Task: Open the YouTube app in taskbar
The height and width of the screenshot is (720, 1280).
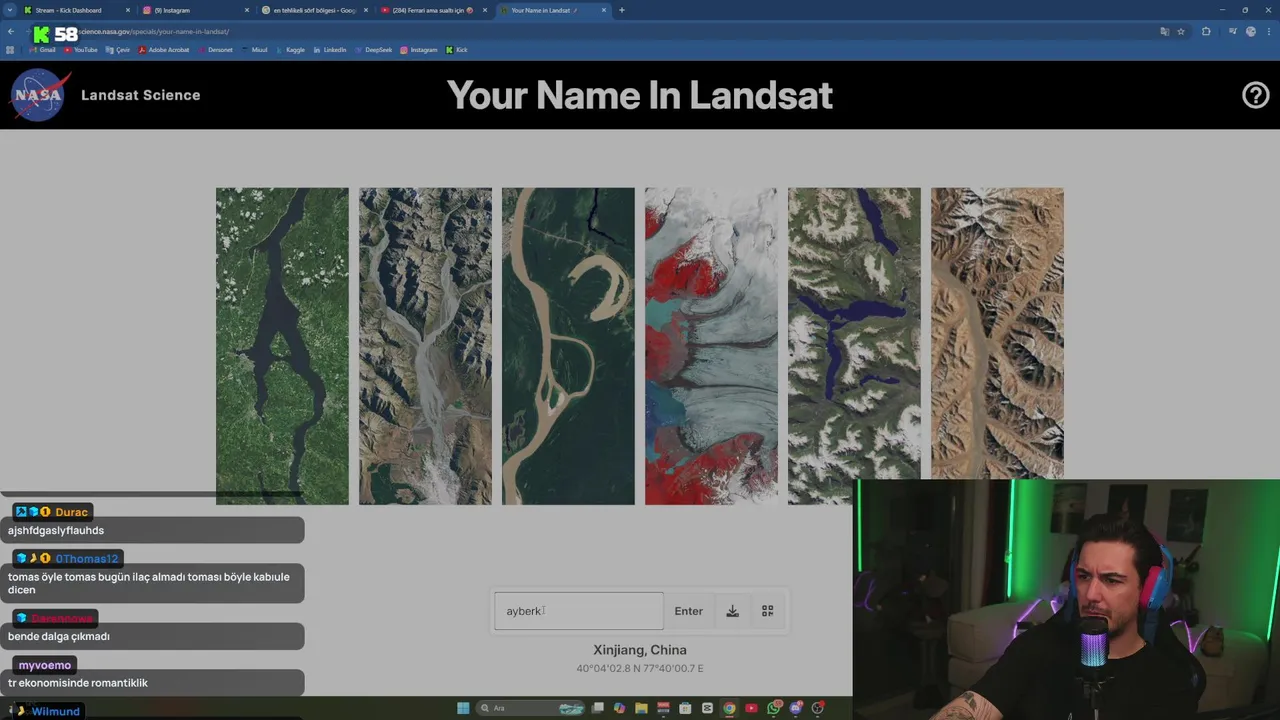Action: (751, 708)
